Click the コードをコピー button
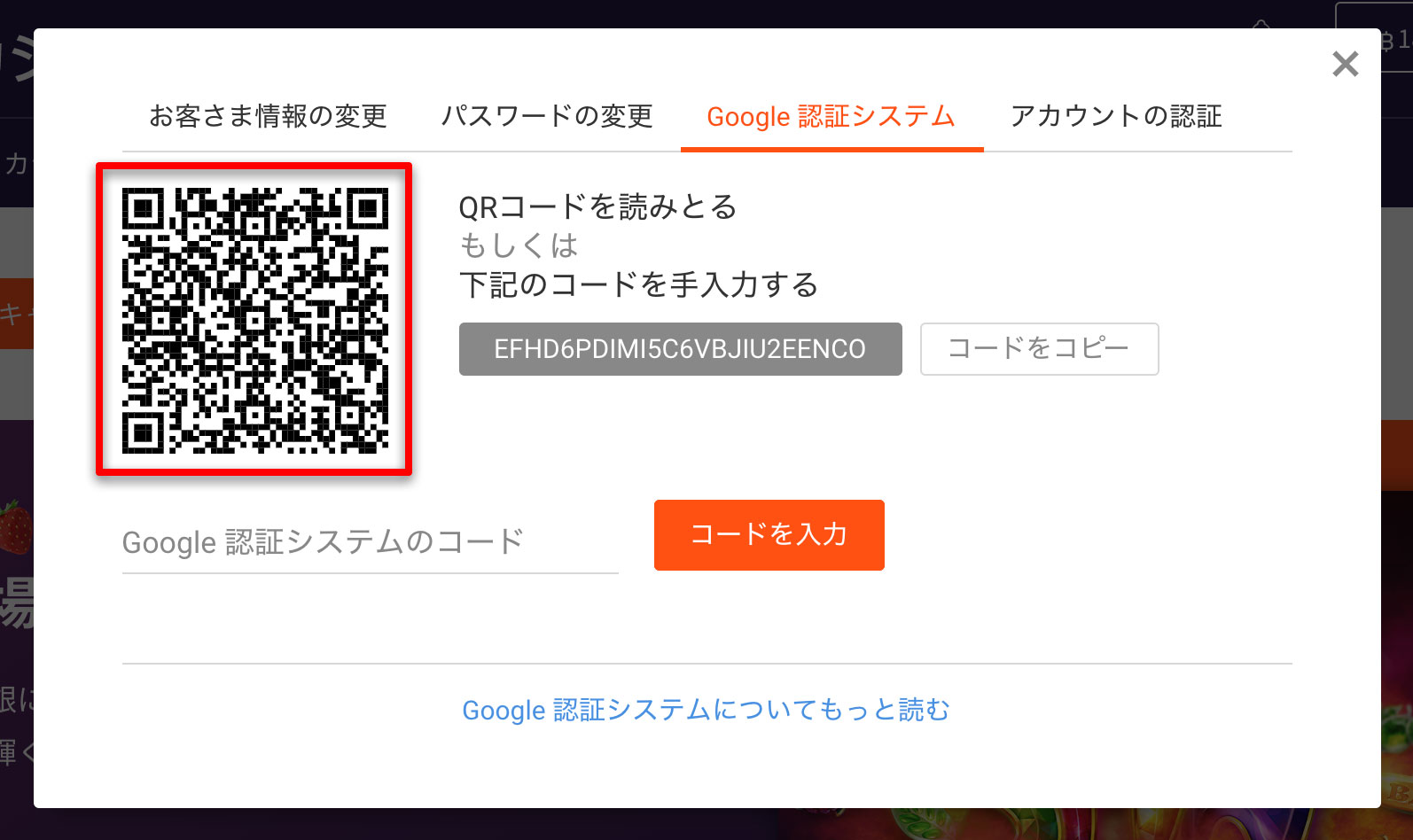The image size is (1413, 840). point(1039,349)
